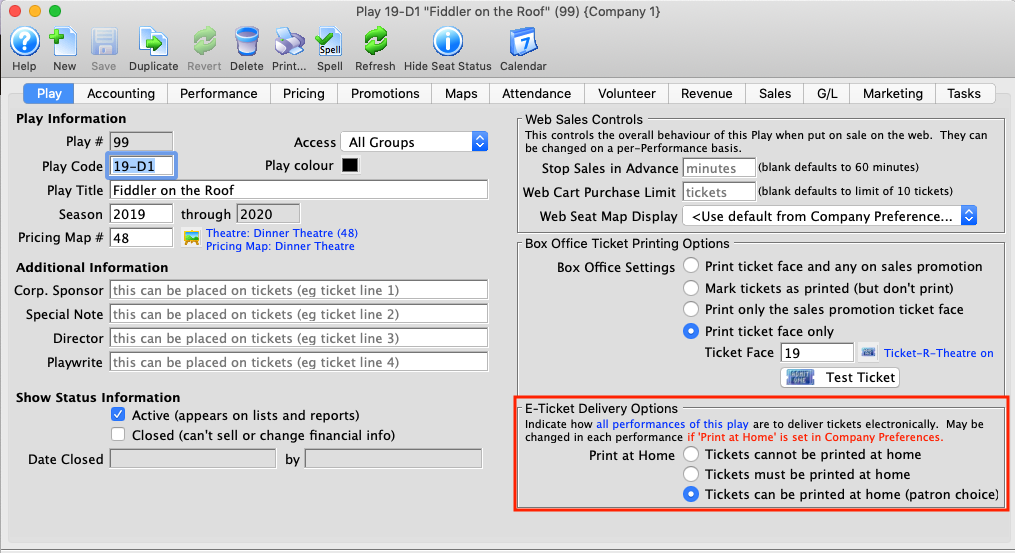Click the Special Note field

click(299, 314)
